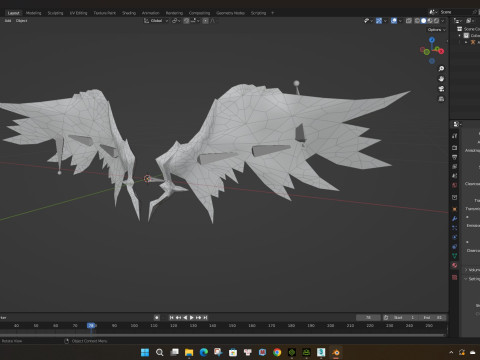Switch to solid viewport shading
The width and height of the screenshot is (480, 360).
point(423,21)
